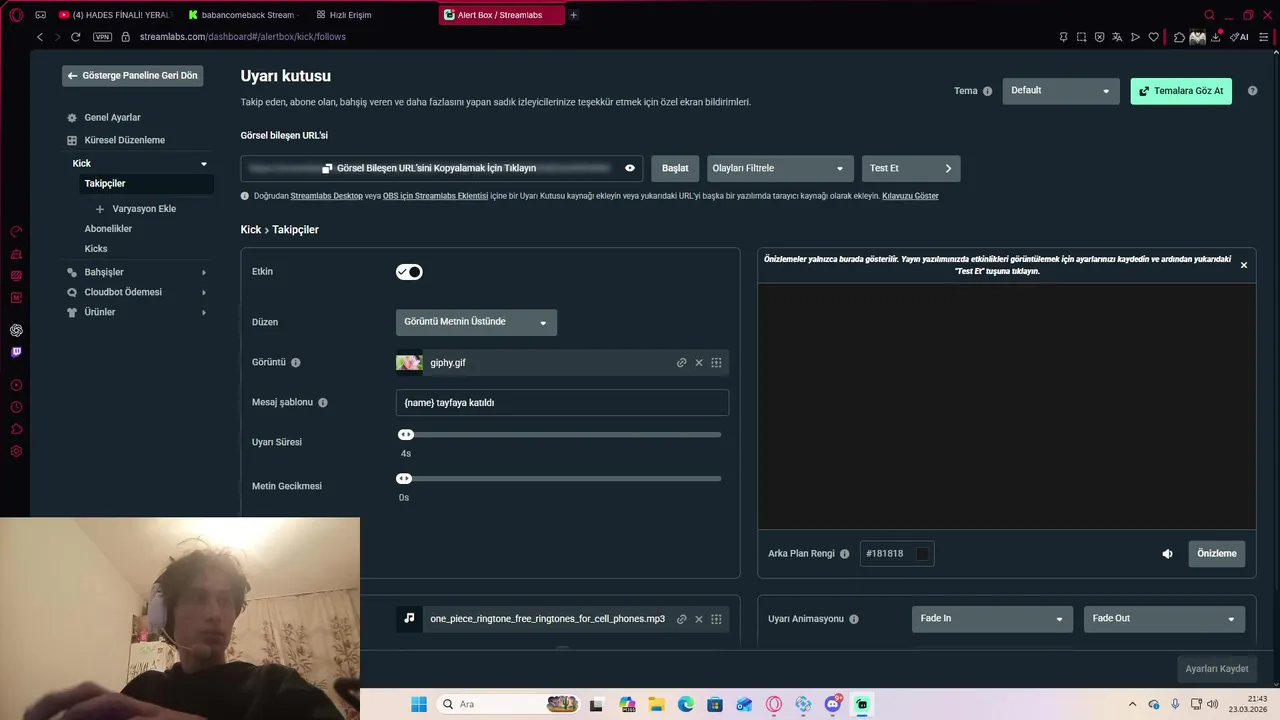Click the Görüntü info icon
The height and width of the screenshot is (720, 1280).
[x=296, y=363]
